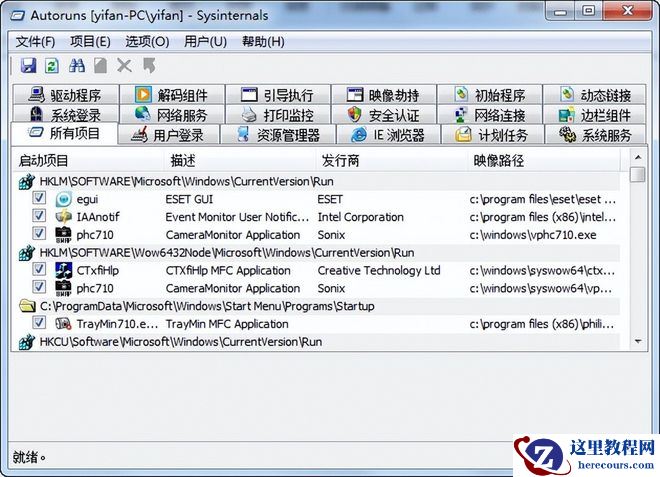660x477 pixels.
Task: Click the TrayMin MFC Application description
Action: (x=227, y=324)
